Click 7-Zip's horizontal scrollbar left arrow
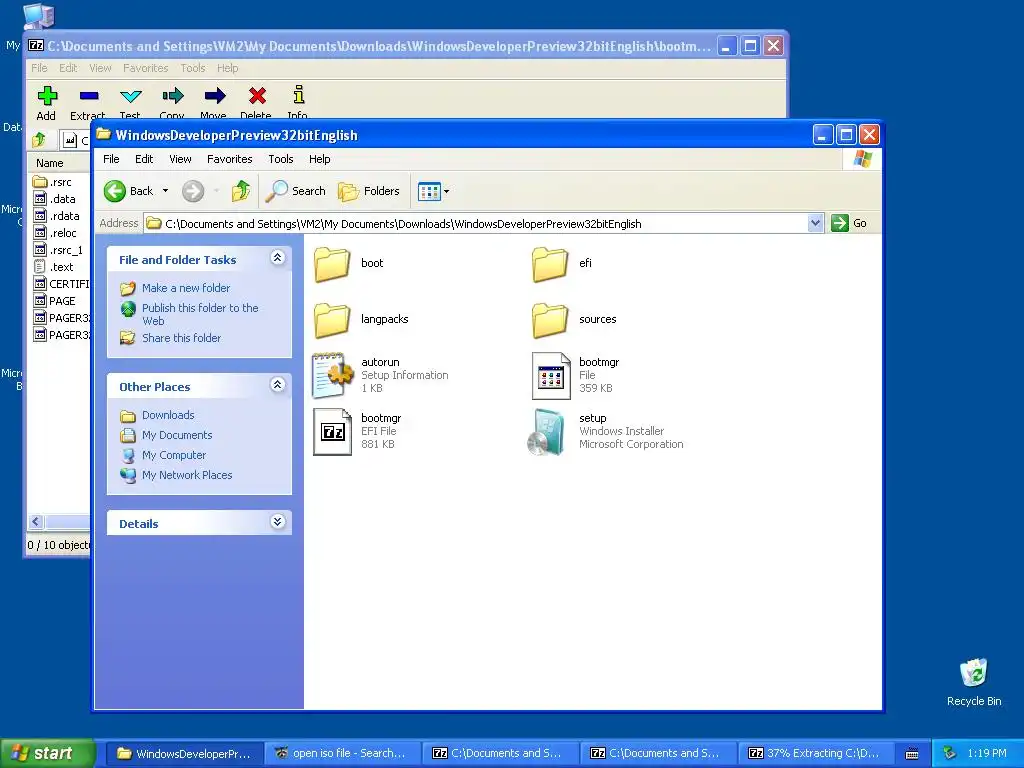 coord(36,522)
